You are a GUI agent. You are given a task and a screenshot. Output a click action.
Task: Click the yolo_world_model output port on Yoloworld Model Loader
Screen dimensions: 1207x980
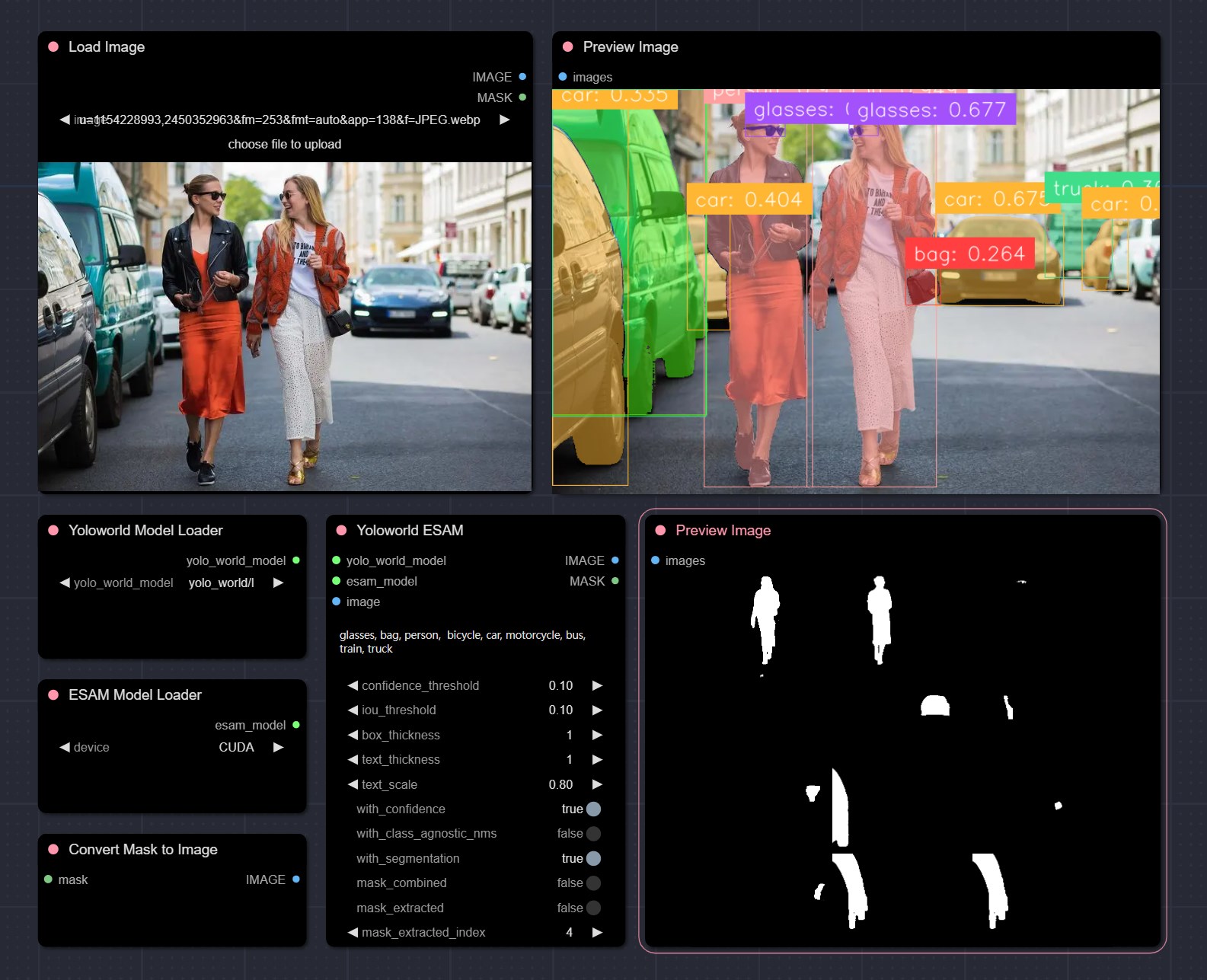[296, 560]
